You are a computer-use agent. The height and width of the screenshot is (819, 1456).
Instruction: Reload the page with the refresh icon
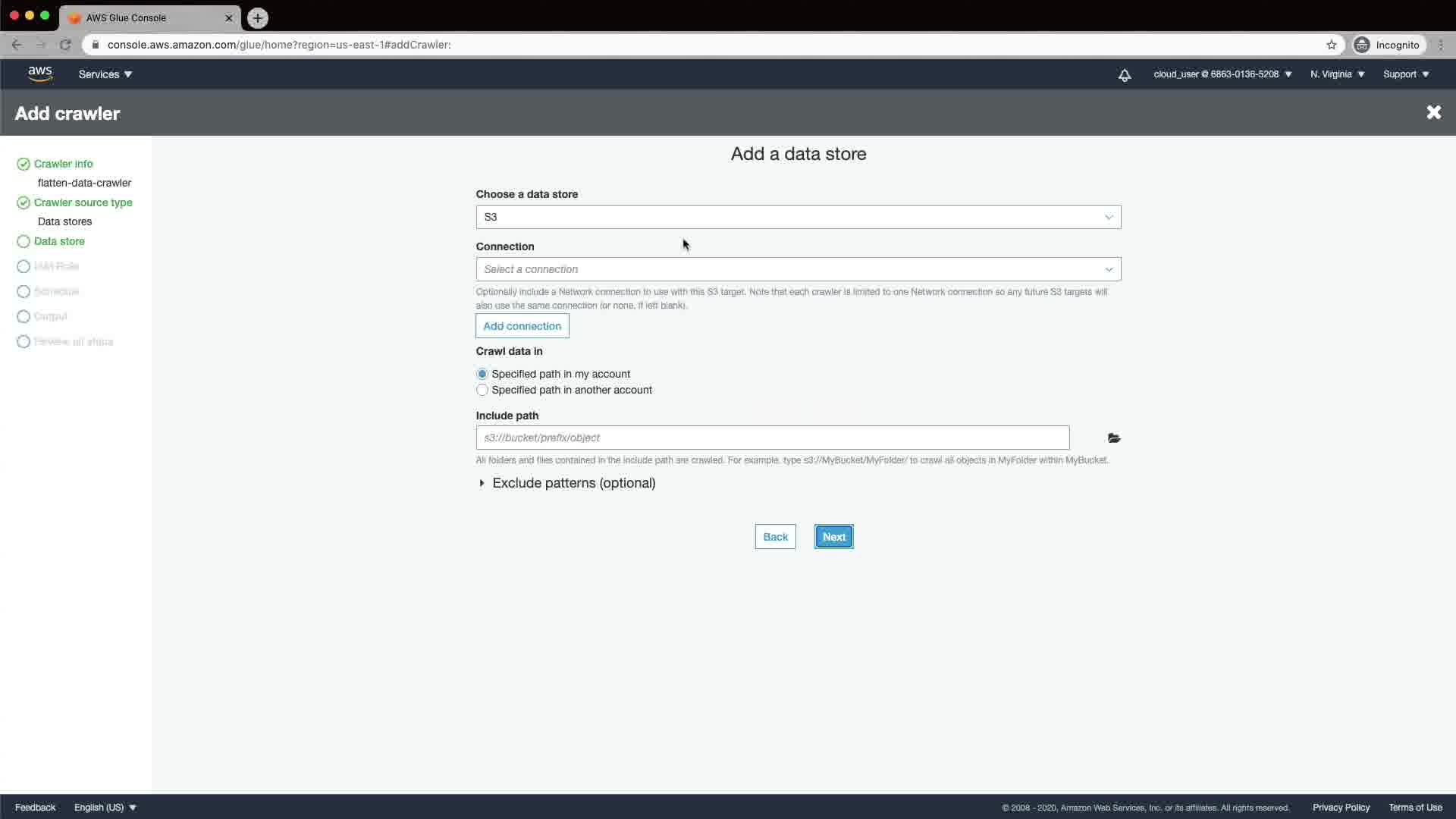tap(65, 45)
